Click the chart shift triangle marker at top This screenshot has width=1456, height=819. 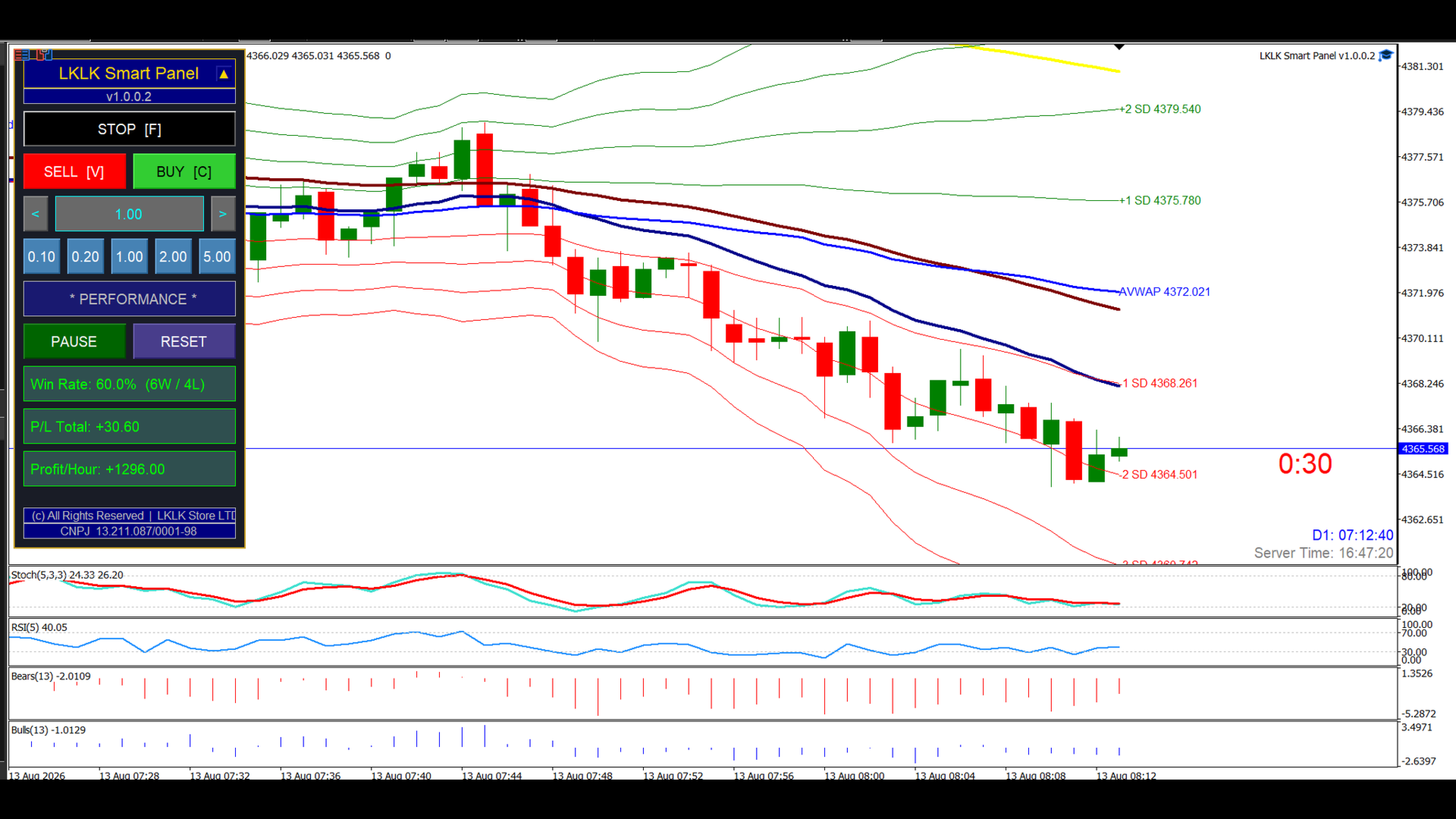[x=1119, y=47]
